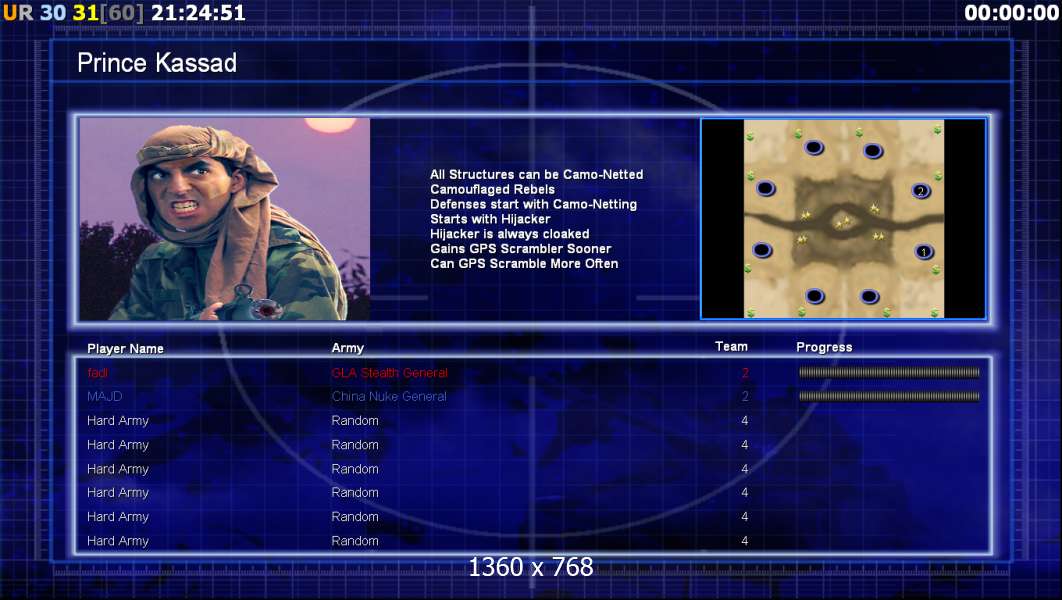Click the 'Starts with Hijacker' line

[490, 219]
